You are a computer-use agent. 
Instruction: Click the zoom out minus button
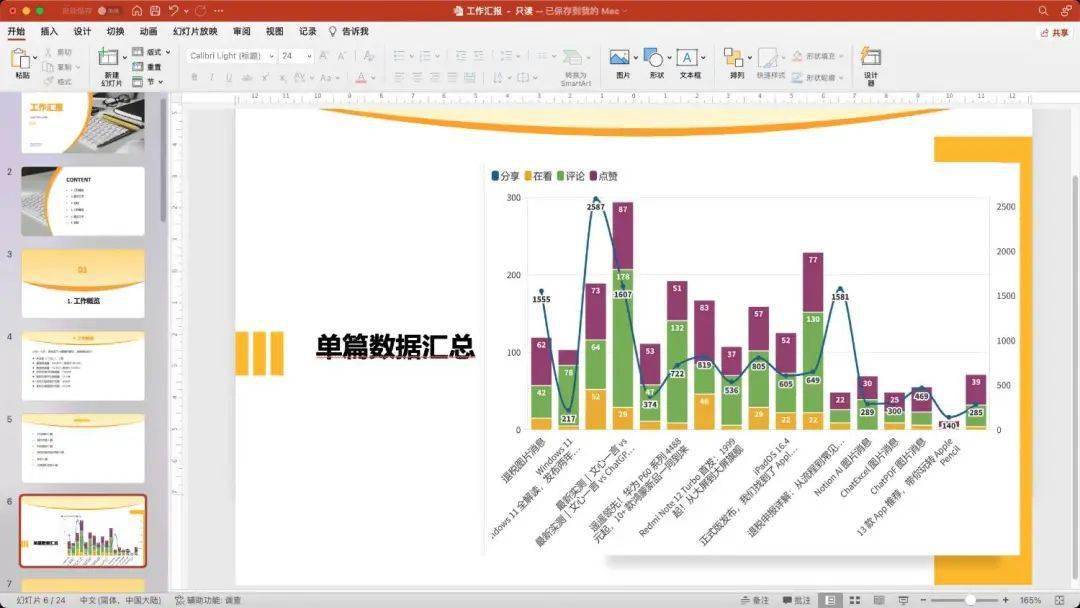(924, 600)
